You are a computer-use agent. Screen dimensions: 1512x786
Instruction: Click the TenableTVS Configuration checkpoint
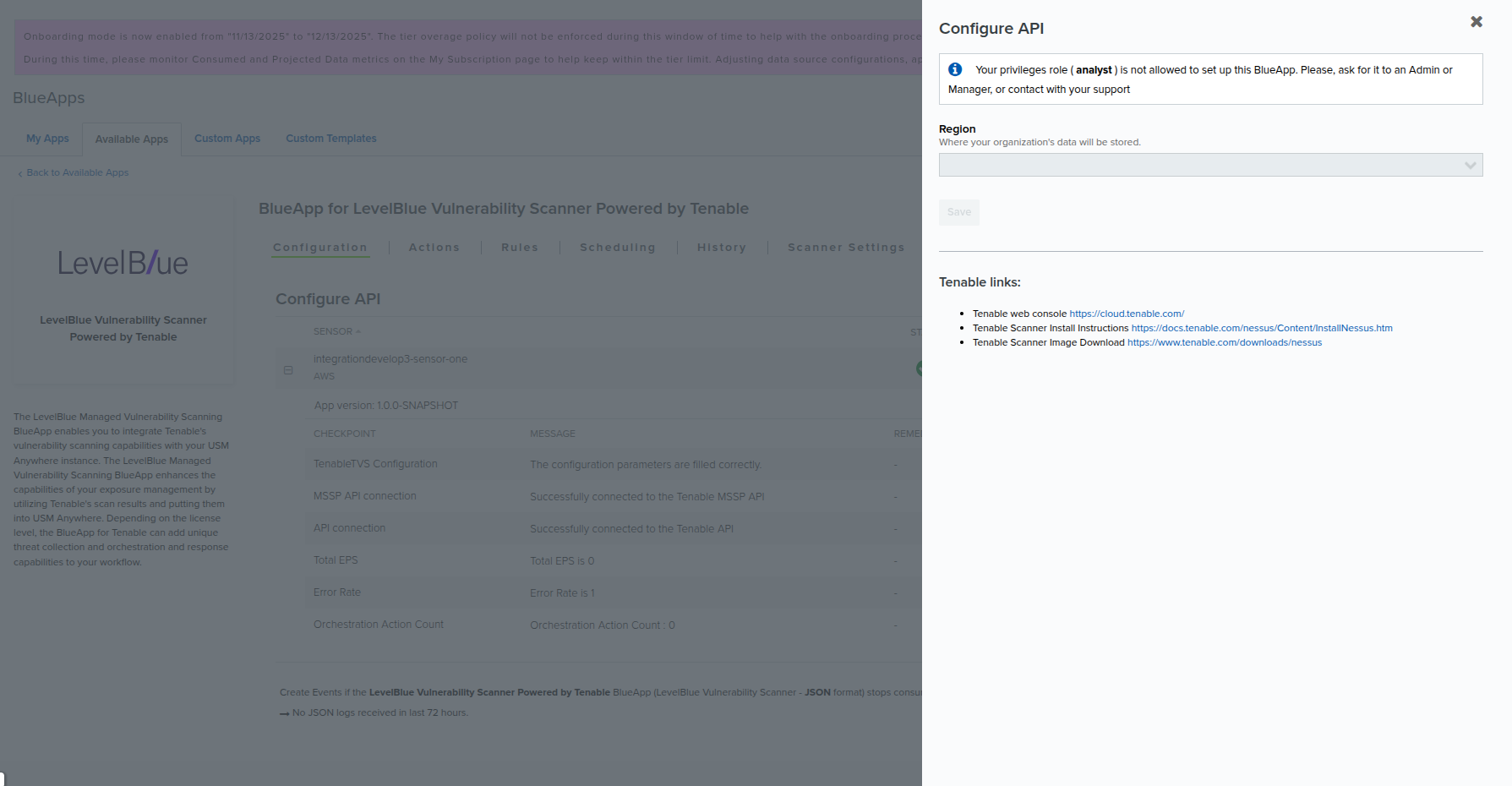point(375,464)
